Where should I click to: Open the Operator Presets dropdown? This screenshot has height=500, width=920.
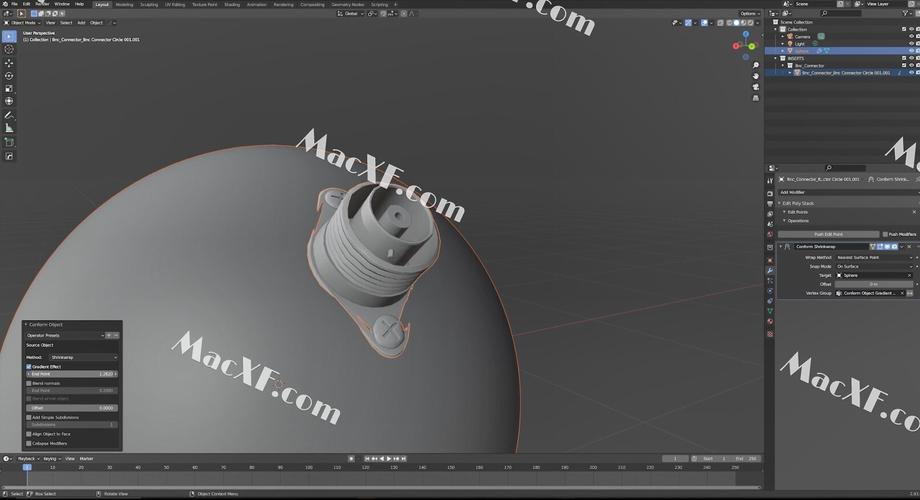(x=65, y=335)
